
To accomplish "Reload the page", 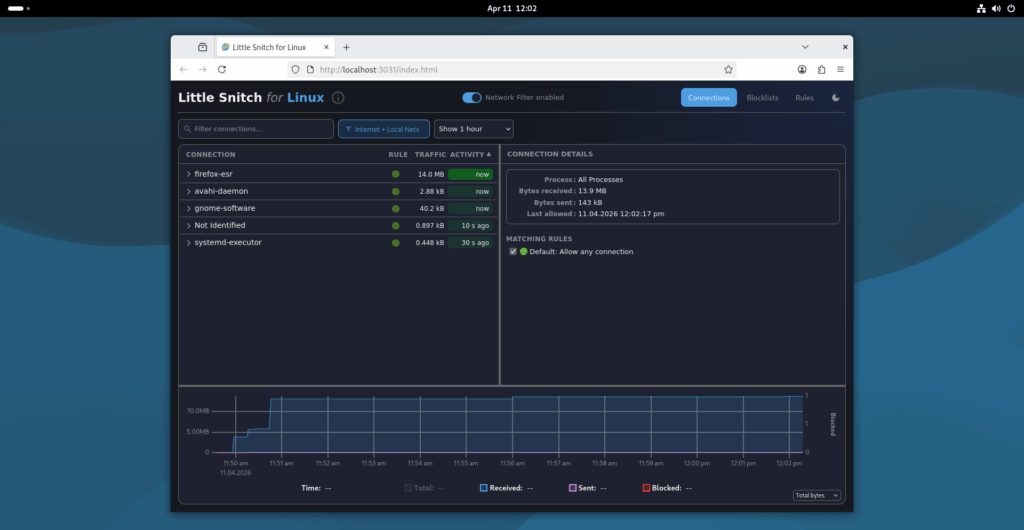I will pos(222,69).
